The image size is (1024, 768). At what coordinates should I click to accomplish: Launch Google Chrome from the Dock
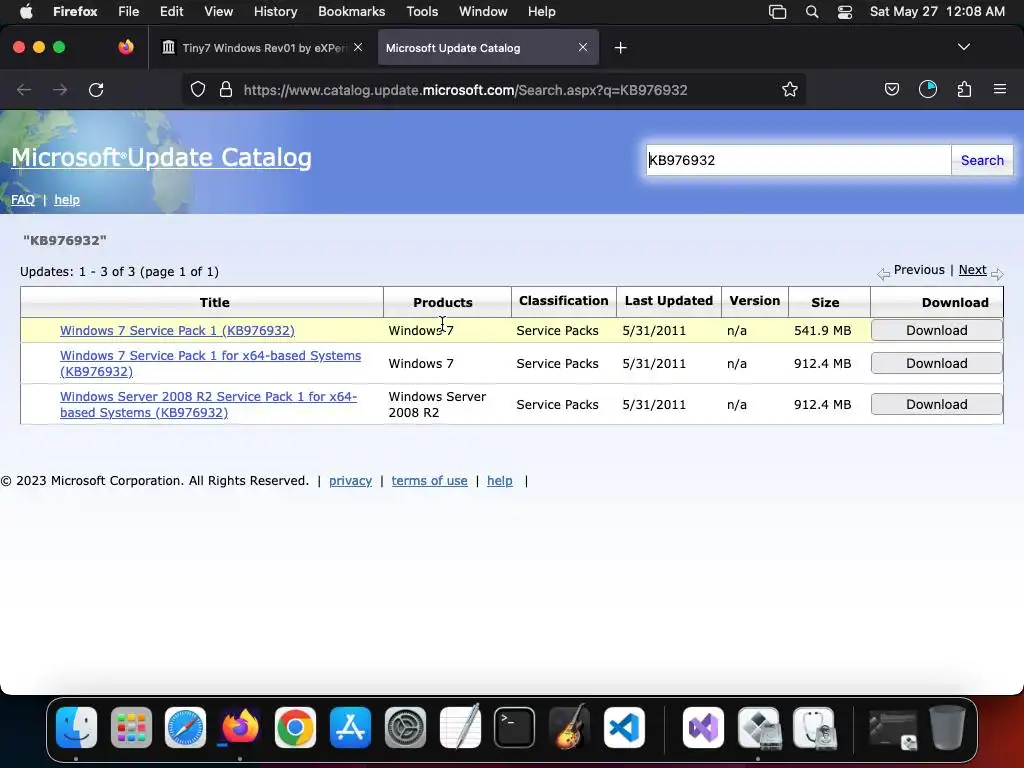[x=295, y=727]
